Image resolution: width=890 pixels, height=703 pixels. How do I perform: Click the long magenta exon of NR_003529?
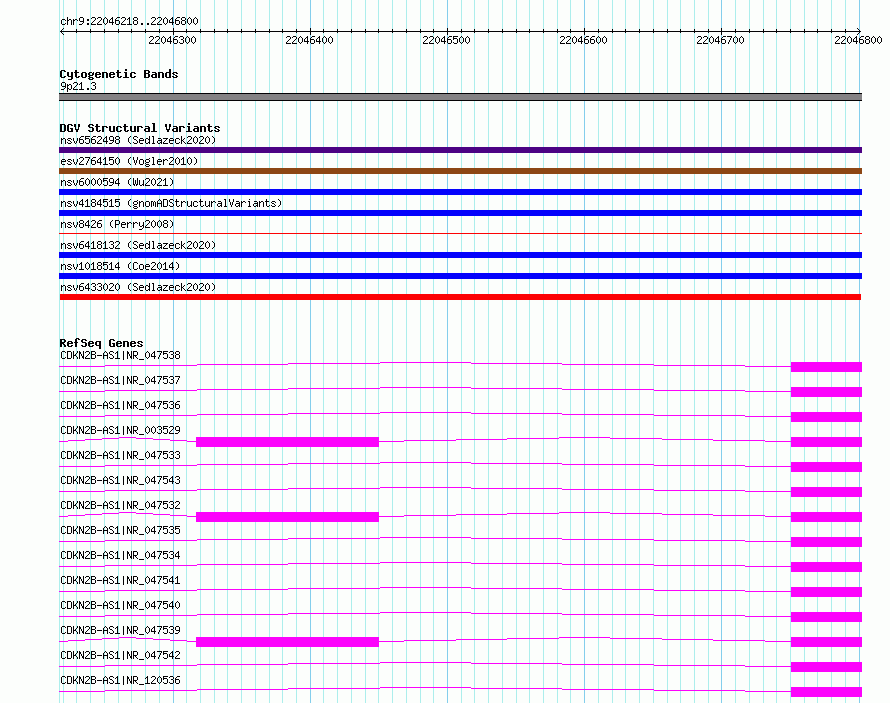click(x=287, y=442)
